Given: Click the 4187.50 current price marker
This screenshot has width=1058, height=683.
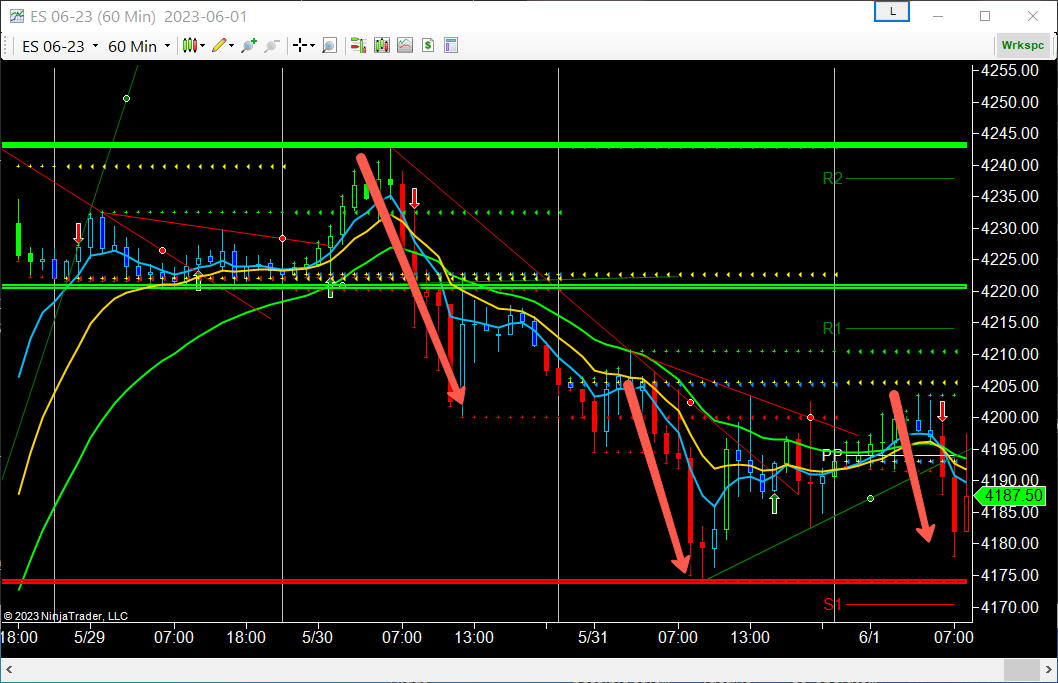Looking at the screenshot, I should pyautogui.click(x=1009, y=495).
